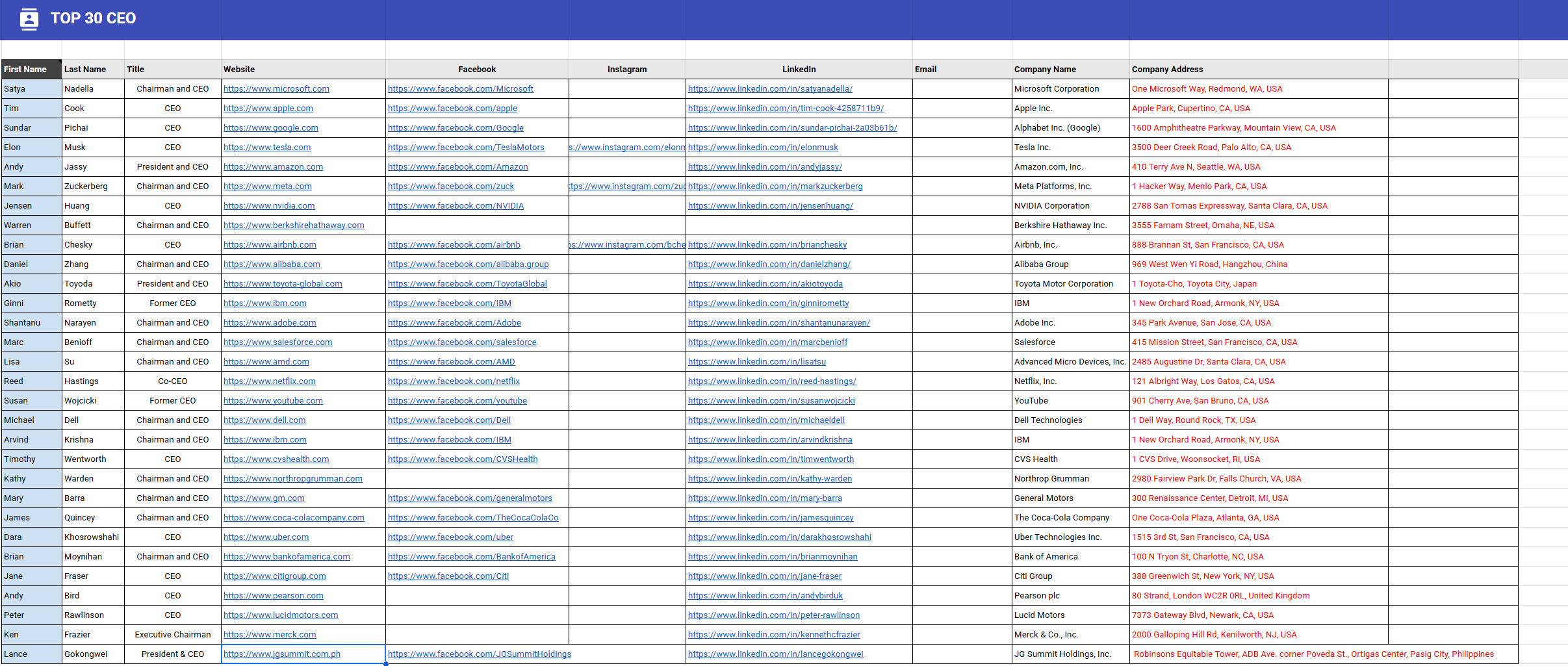Screen dimensions: 1568x666
Task: Select the Company Name column header
Action: coord(1071,70)
